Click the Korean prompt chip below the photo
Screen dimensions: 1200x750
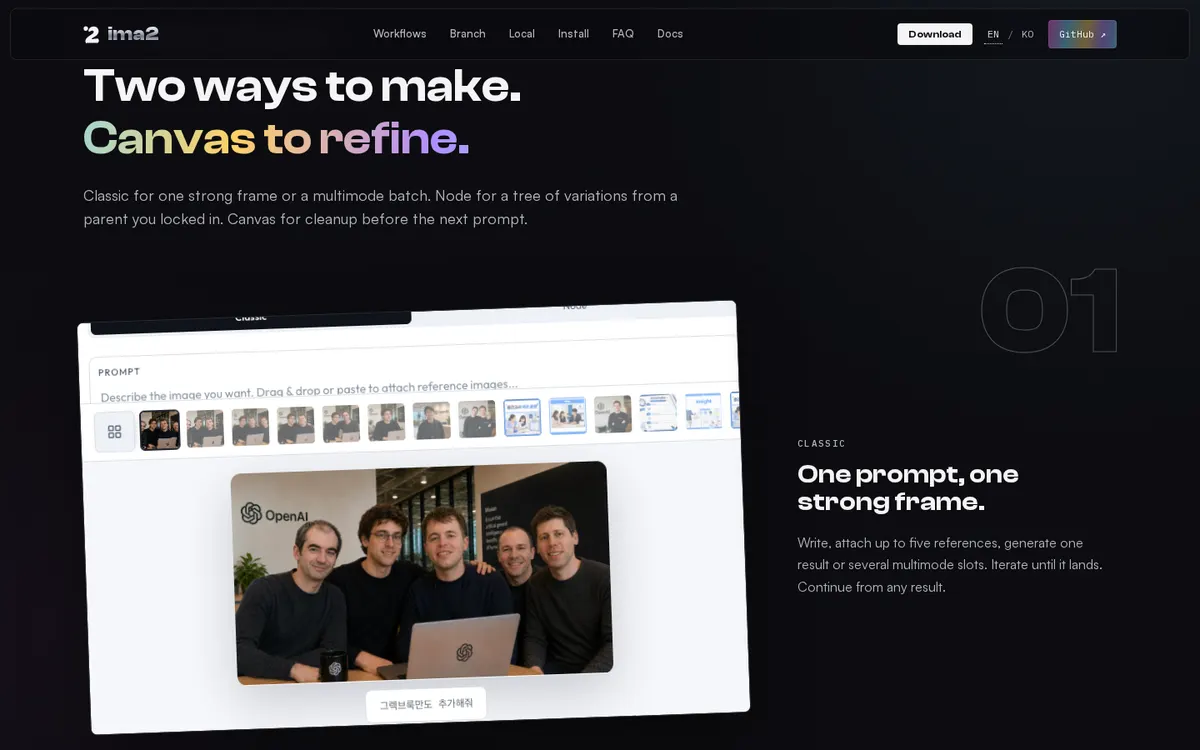(x=426, y=704)
